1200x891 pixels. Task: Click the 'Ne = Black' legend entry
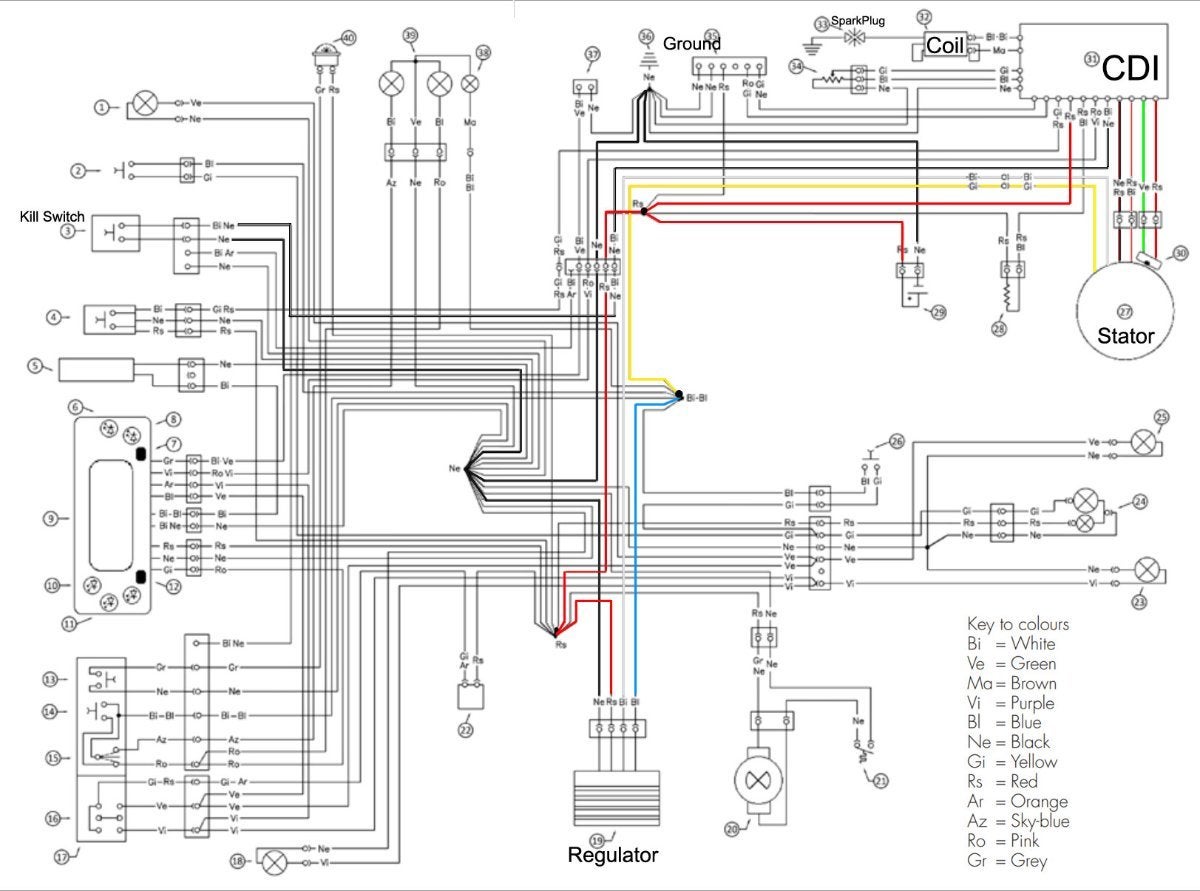coord(1009,742)
